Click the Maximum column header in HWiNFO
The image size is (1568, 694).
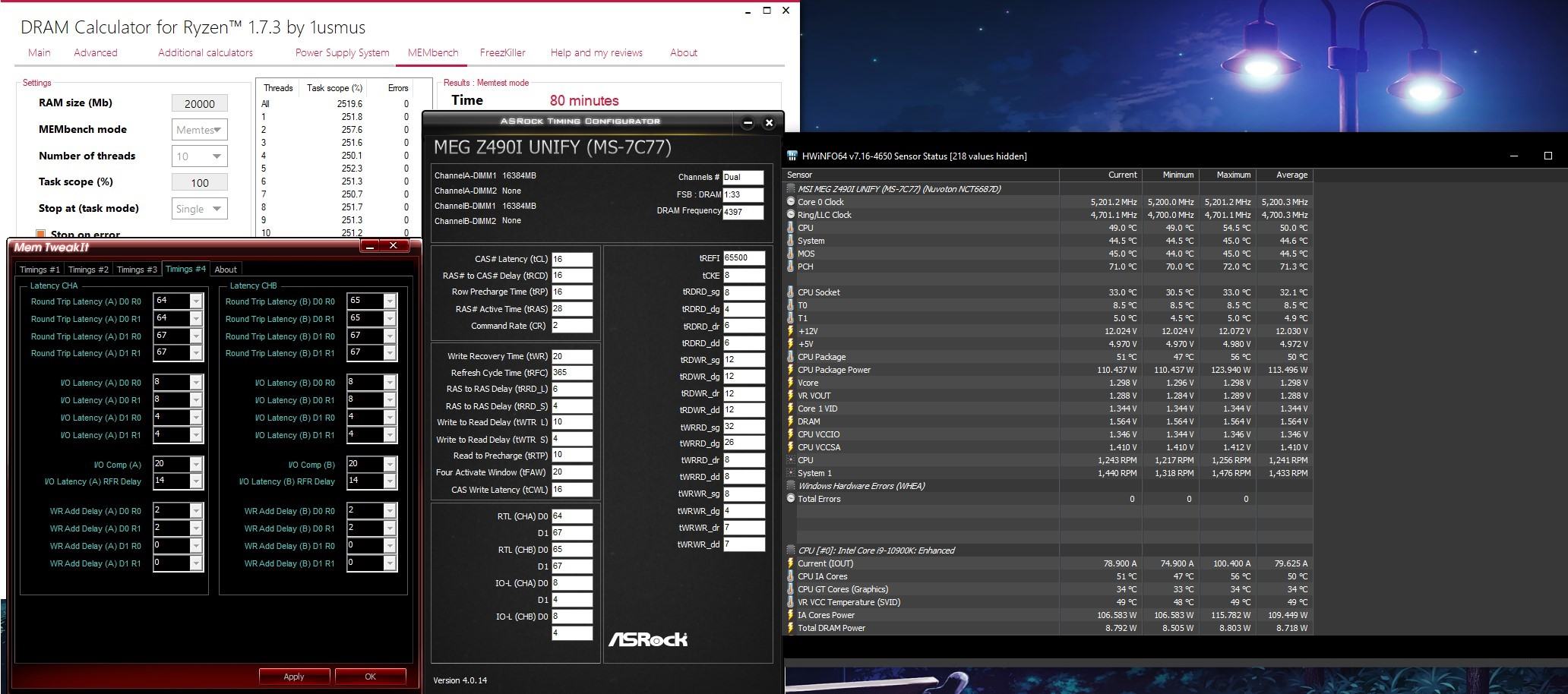1226,175
